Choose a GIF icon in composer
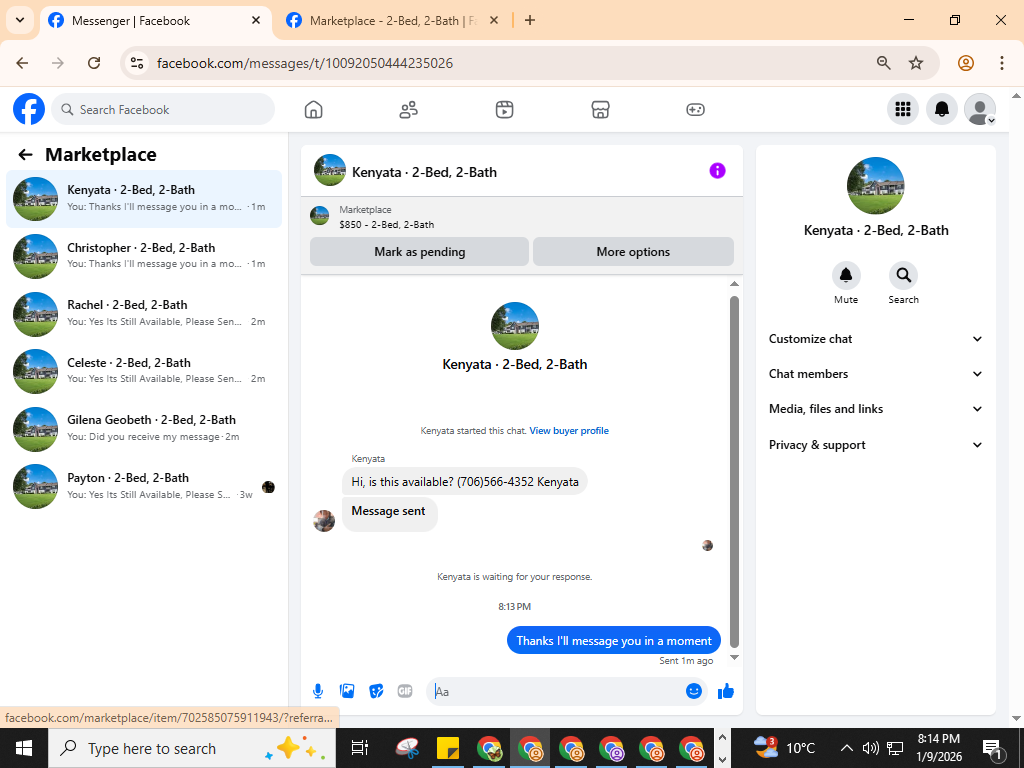 (405, 691)
